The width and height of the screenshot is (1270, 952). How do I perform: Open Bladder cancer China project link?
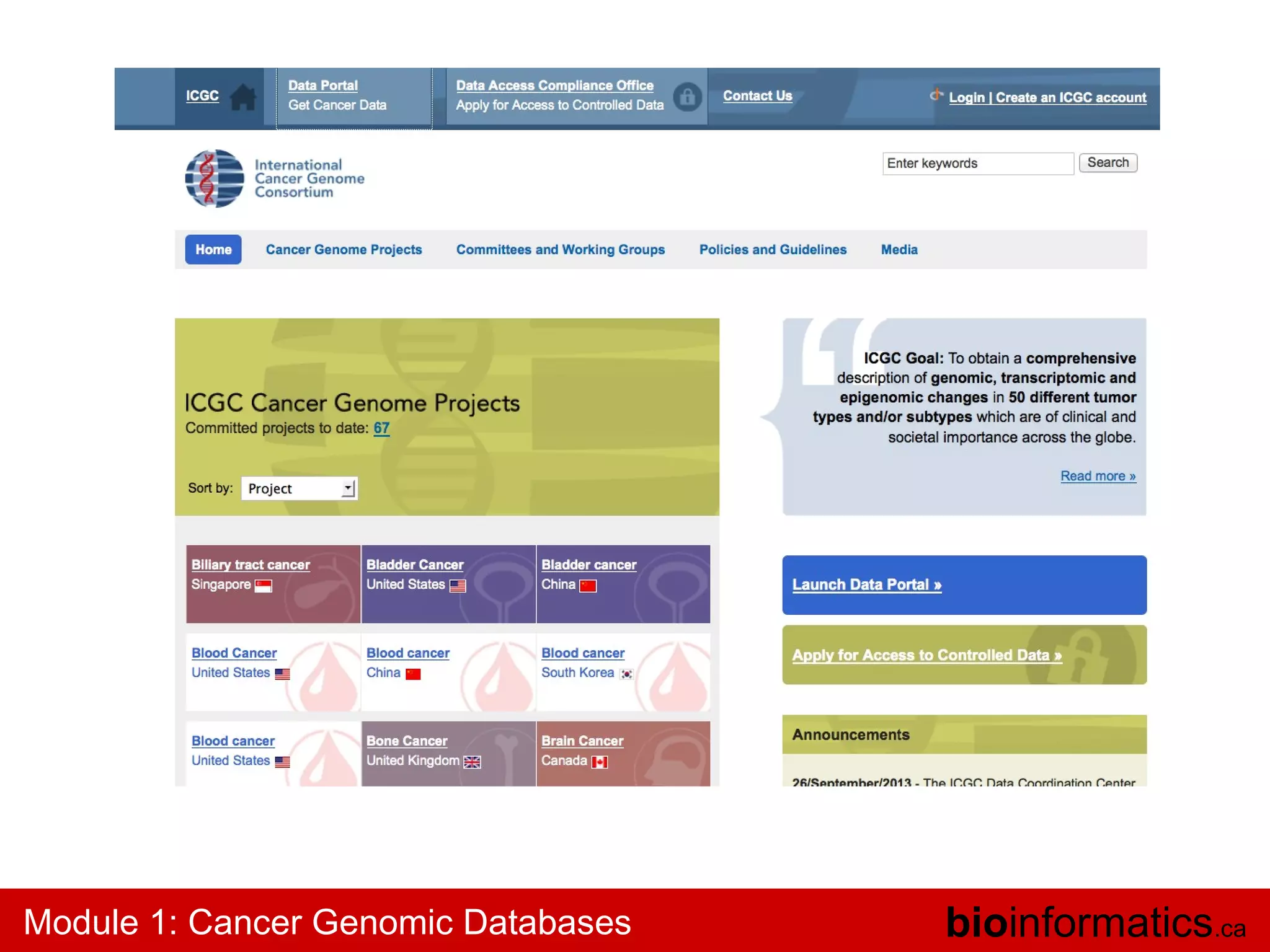tap(588, 565)
